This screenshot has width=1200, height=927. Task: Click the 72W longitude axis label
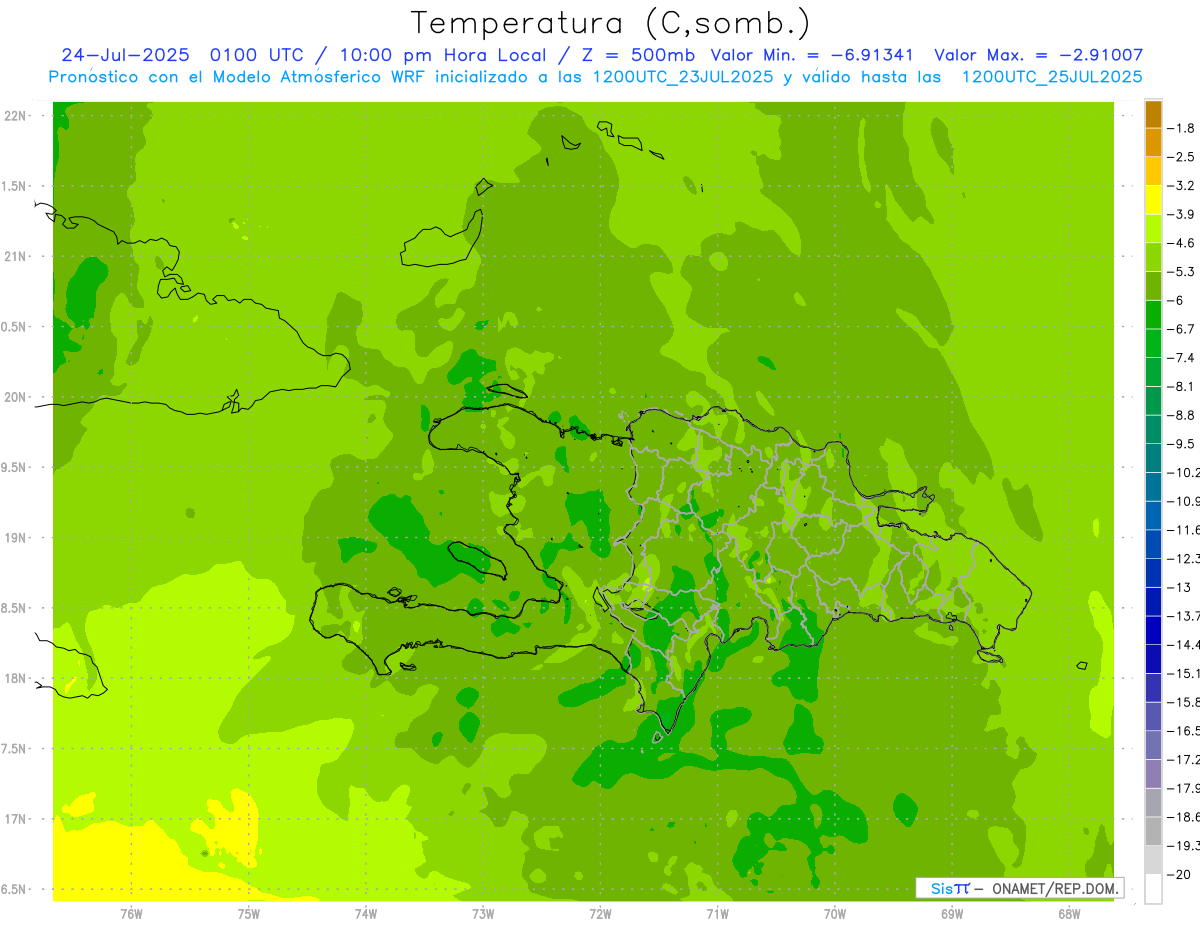pos(600,913)
